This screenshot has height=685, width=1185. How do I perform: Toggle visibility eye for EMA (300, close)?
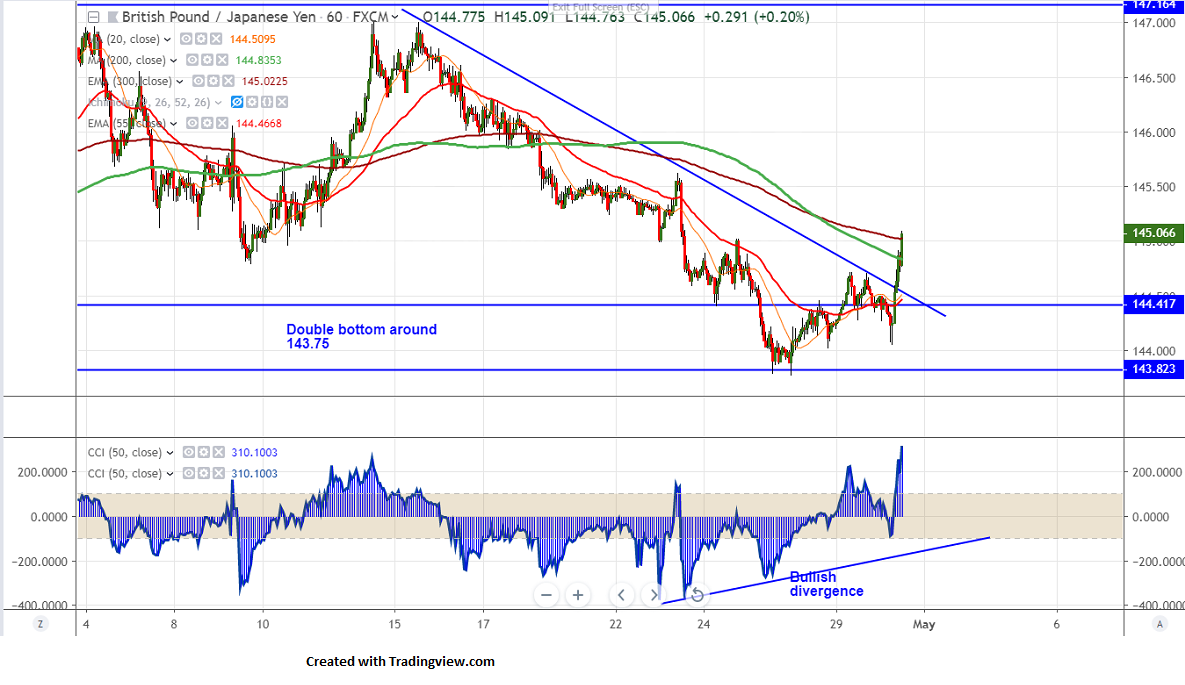point(198,81)
